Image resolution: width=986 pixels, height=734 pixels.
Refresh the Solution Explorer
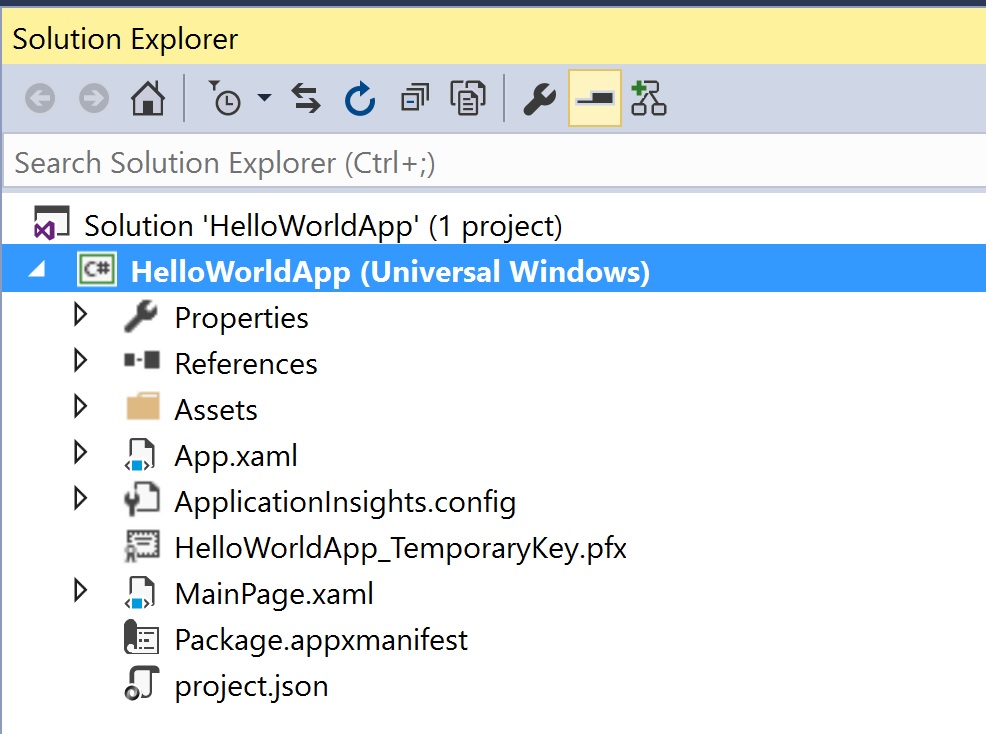[x=360, y=98]
